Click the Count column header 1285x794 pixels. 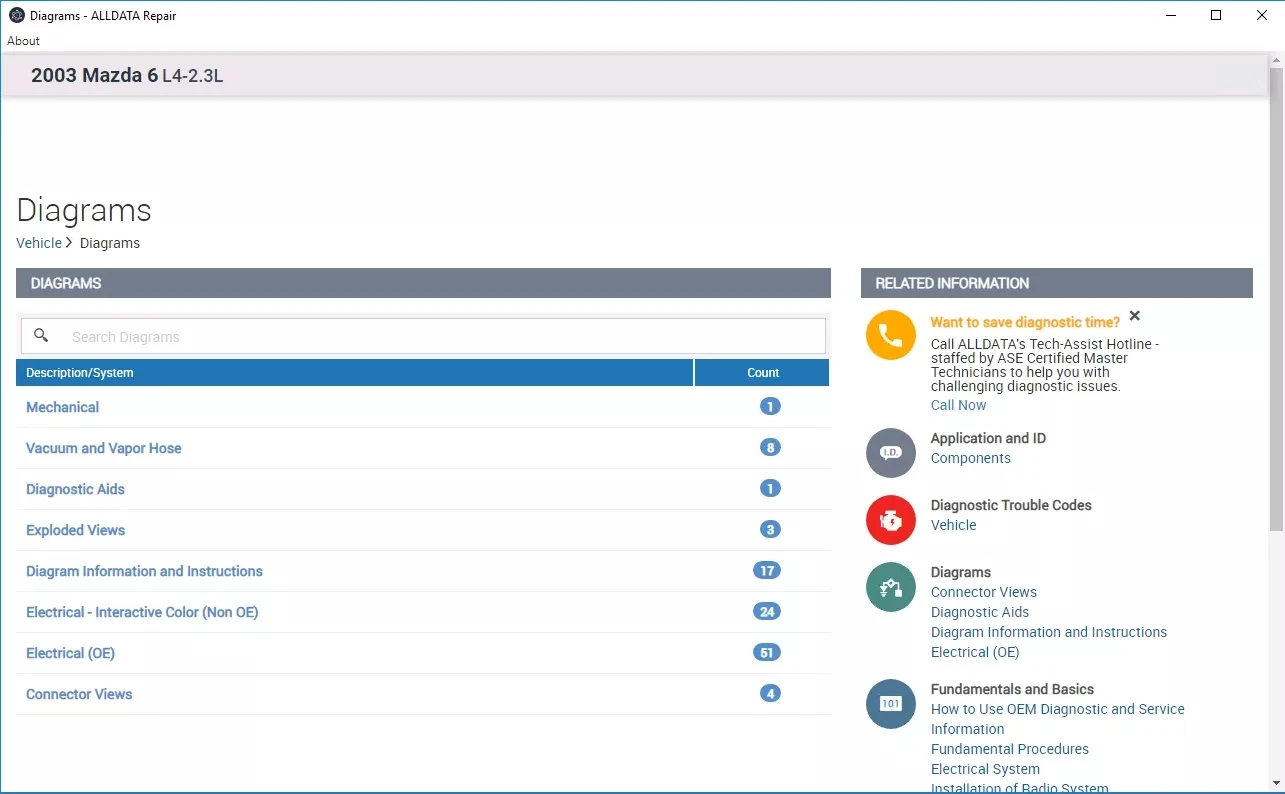tap(762, 373)
